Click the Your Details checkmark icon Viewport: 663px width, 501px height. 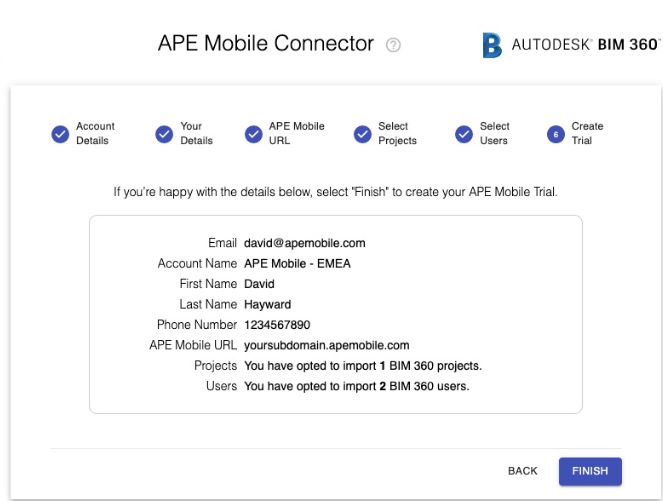[x=164, y=134]
